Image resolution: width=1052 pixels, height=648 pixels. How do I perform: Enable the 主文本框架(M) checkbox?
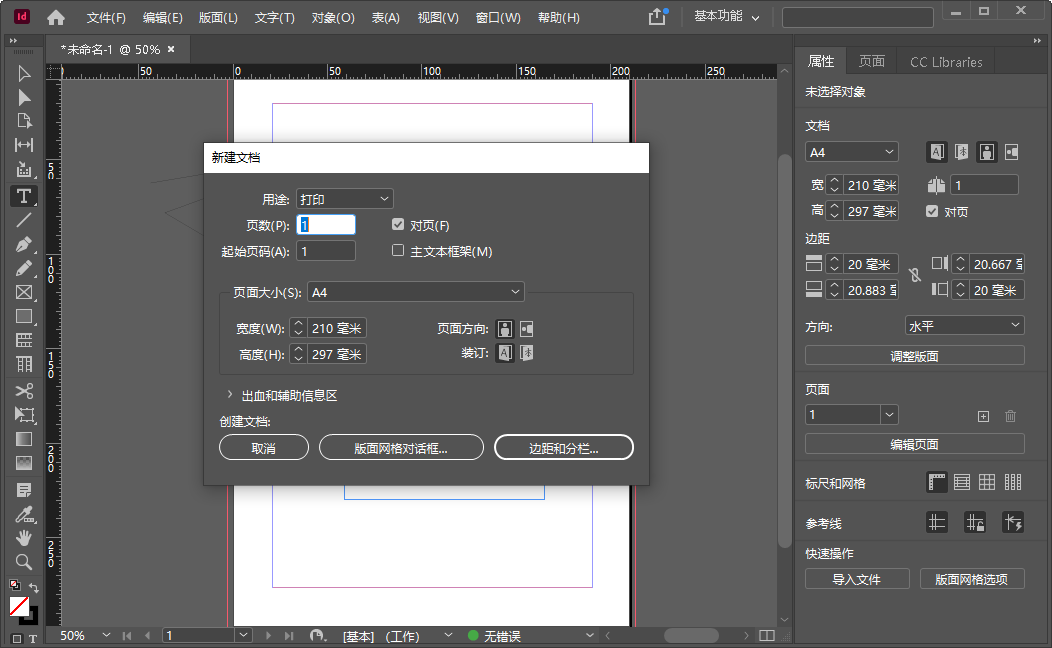point(397,250)
